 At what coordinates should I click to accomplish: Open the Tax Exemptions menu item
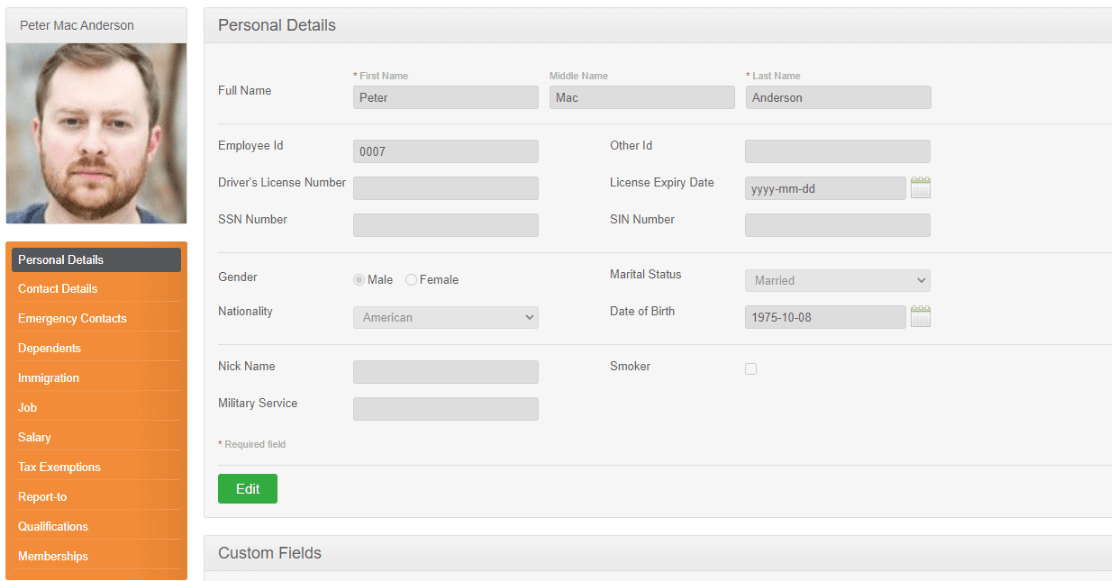(x=59, y=467)
